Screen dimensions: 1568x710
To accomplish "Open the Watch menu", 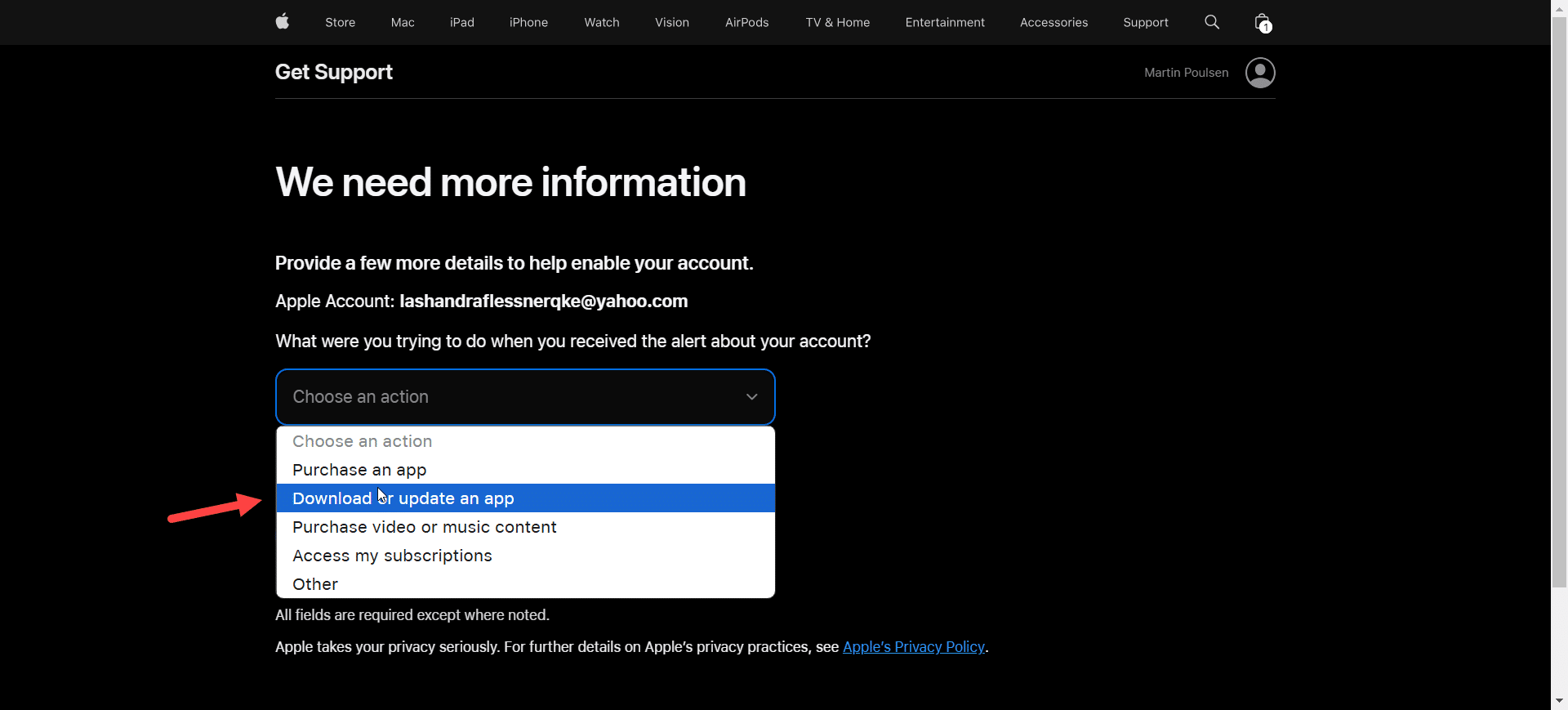I will (x=602, y=22).
